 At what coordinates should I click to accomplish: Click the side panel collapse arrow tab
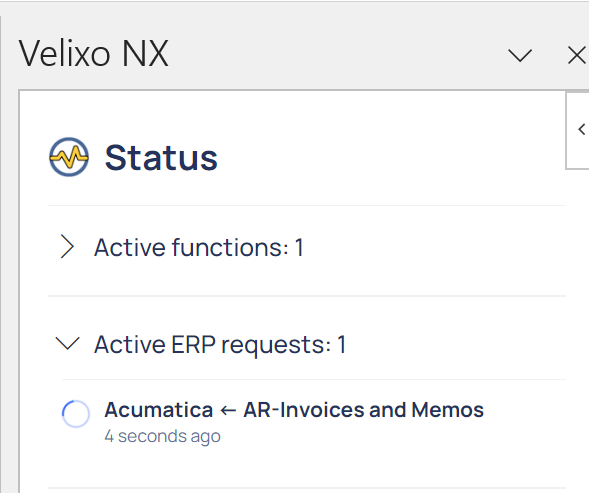click(x=578, y=130)
